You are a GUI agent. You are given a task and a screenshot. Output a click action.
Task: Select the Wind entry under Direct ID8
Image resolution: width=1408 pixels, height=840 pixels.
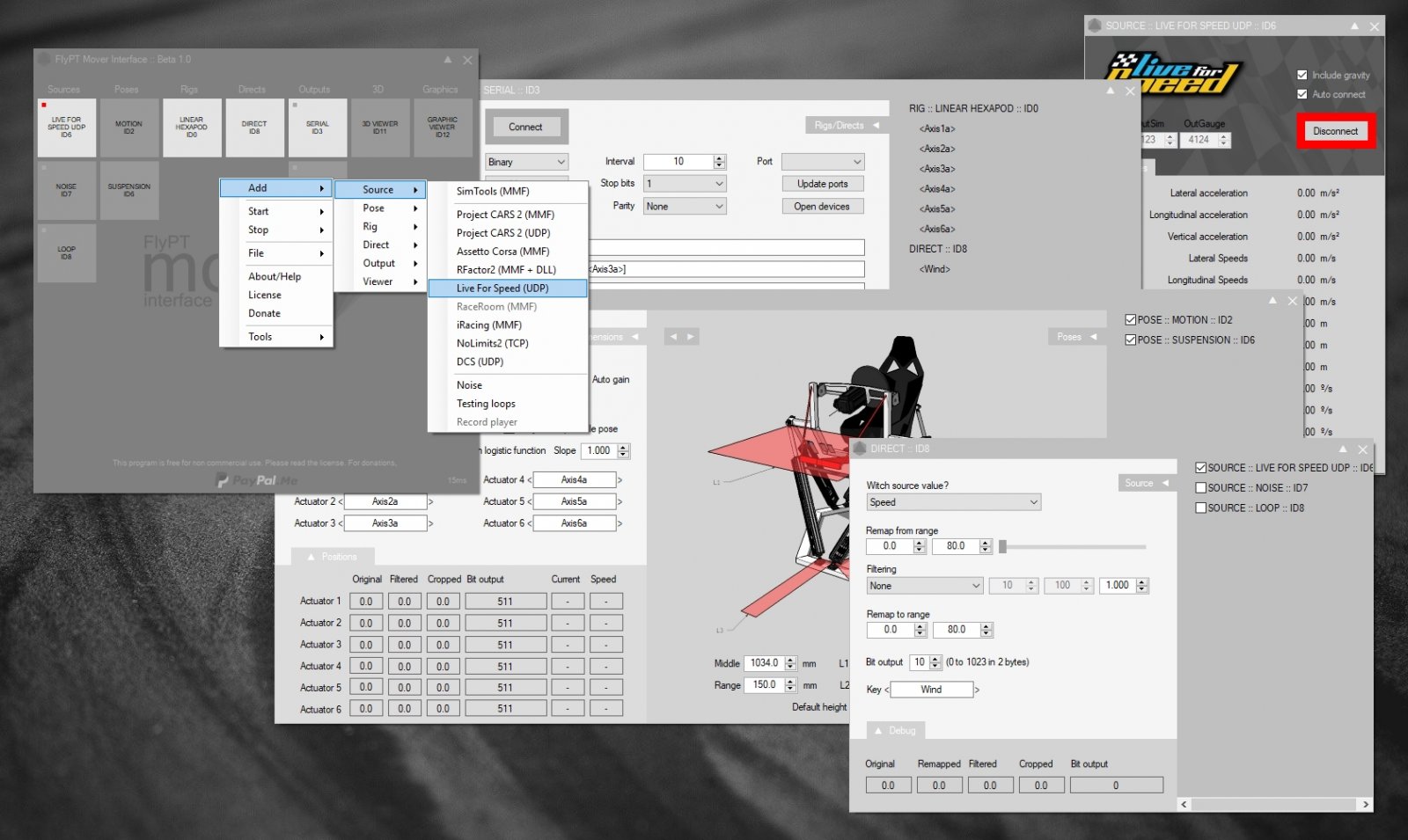click(x=935, y=269)
